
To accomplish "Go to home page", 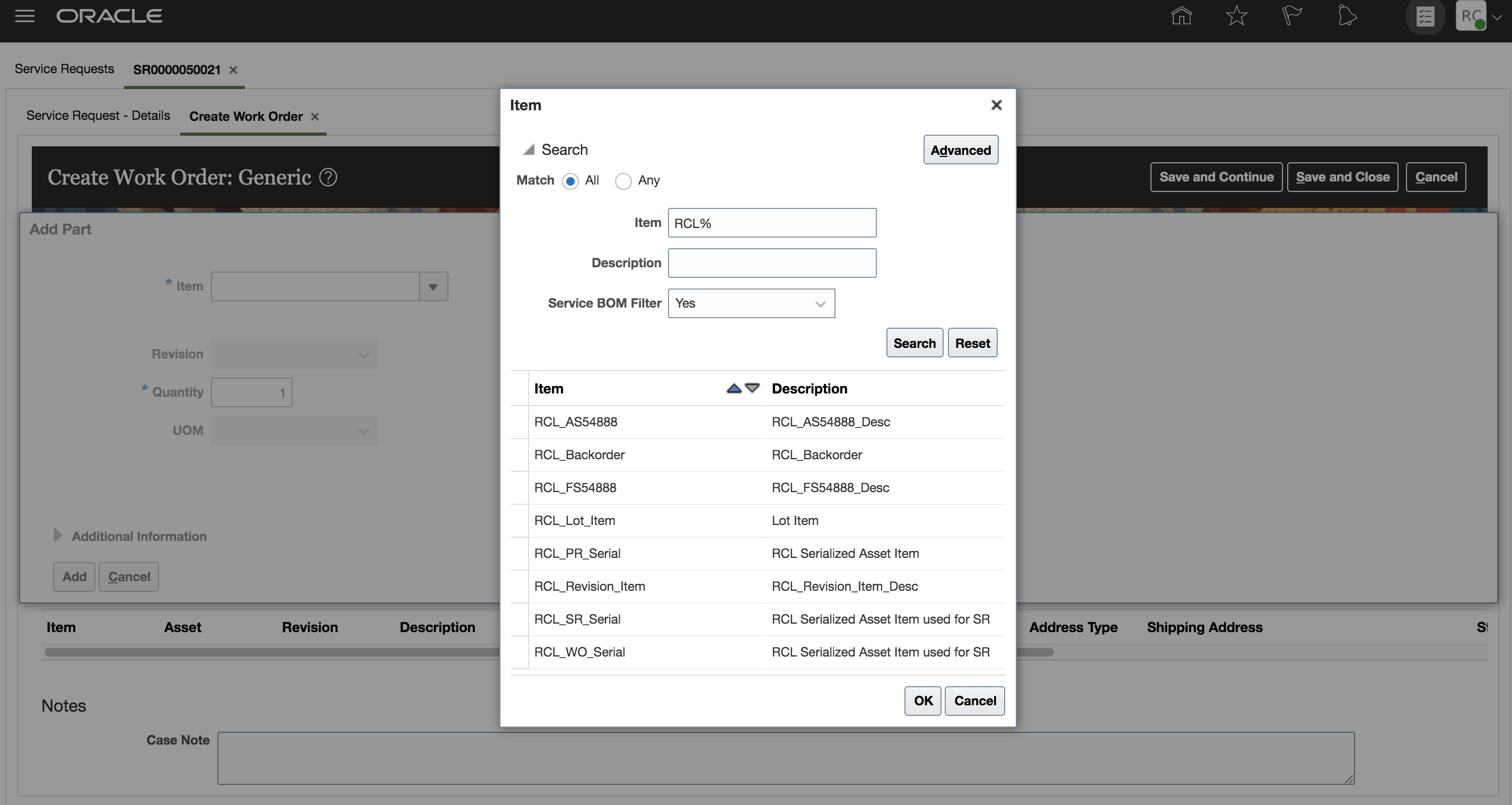I will tap(1182, 16).
